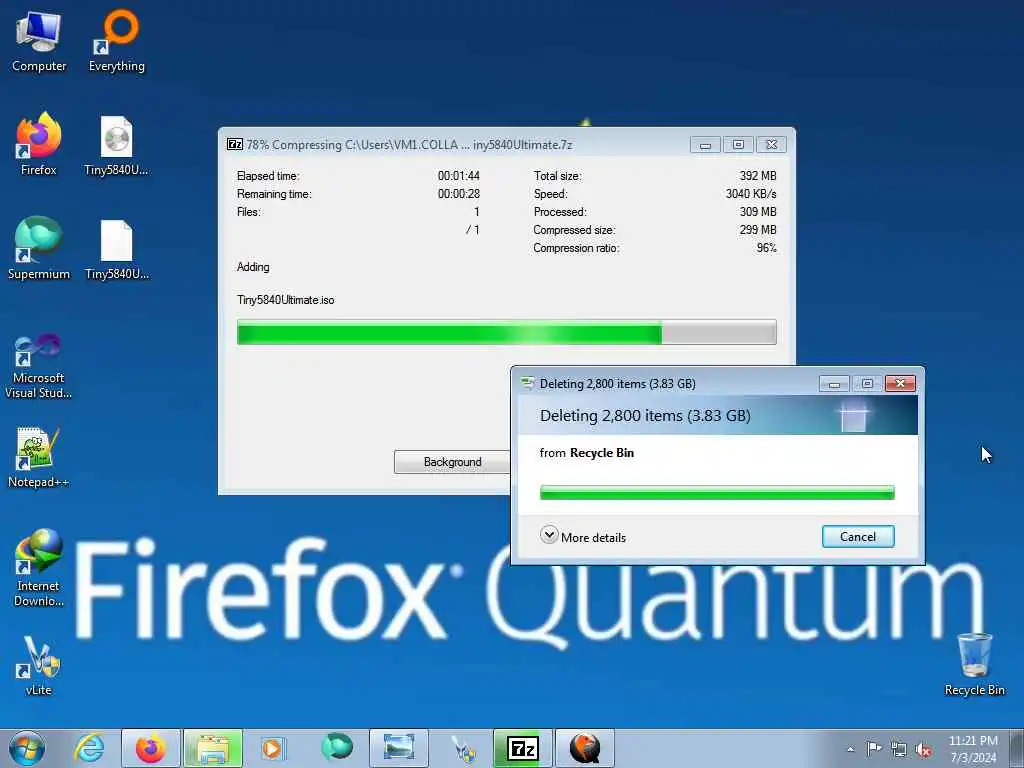The width and height of the screenshot is (1024, 768).
Task: Click the Background button in 7-Zip window
Action: coord(452,462)
